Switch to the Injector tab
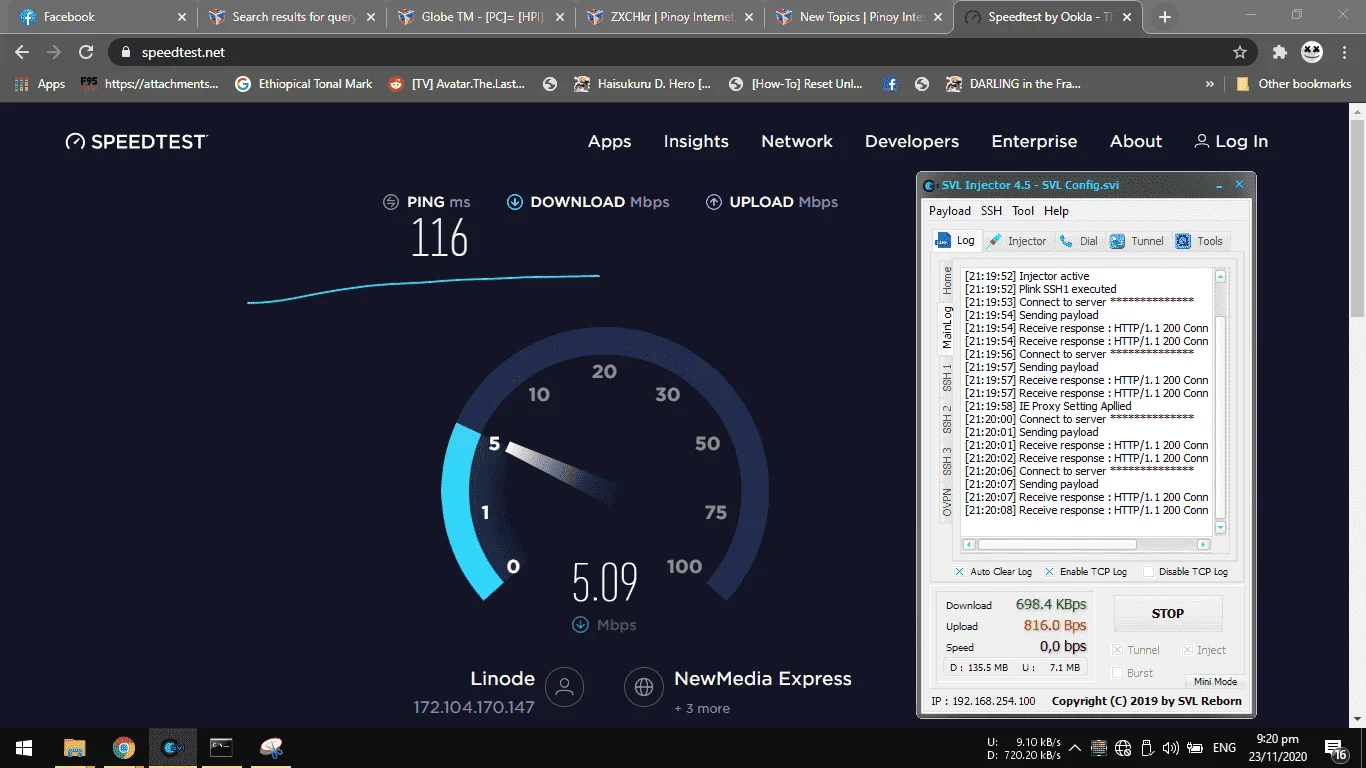The height and width of the screenshot is (768, 1366). click(x=1017, y=241)
